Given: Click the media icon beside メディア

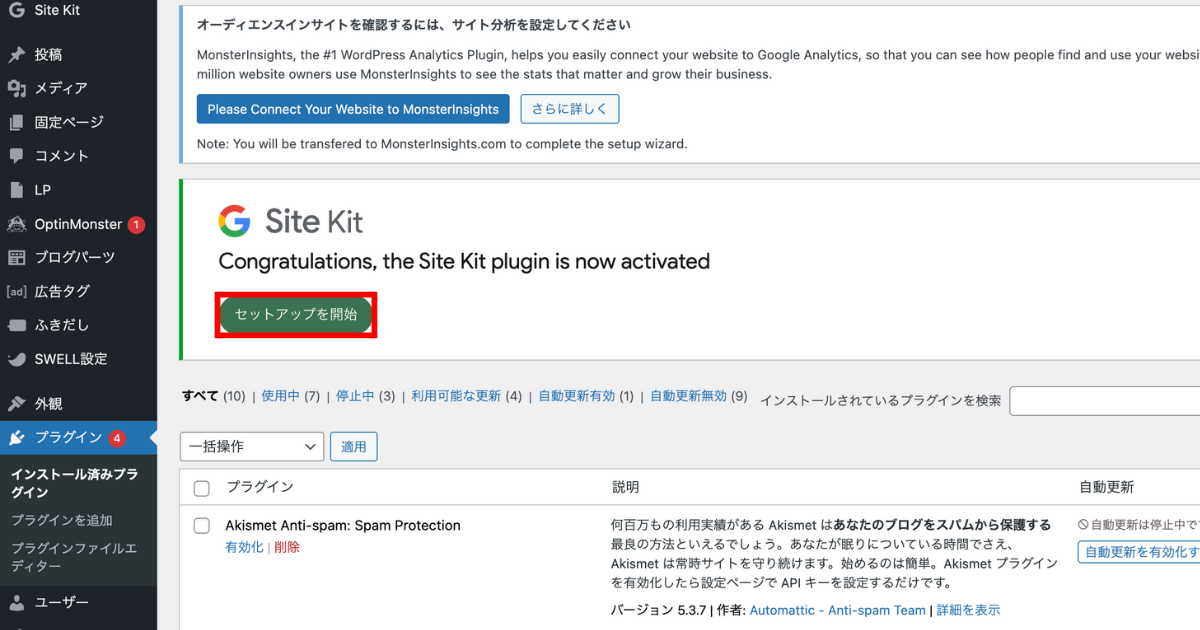Looking at the screenshot, I should pos(16,89).
